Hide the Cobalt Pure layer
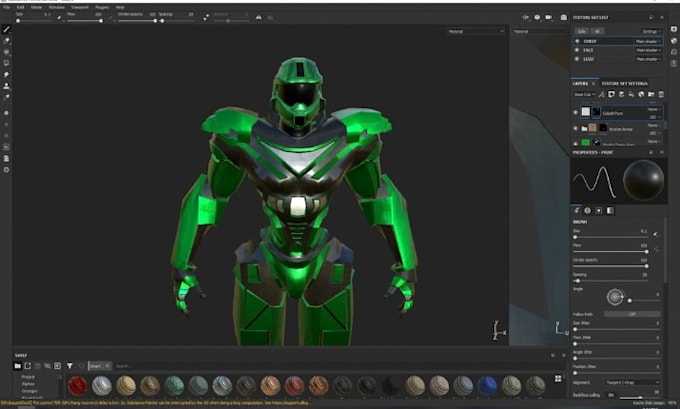This screenshot has height=409, width=680. pyautogui.click(x=575, y=112)
